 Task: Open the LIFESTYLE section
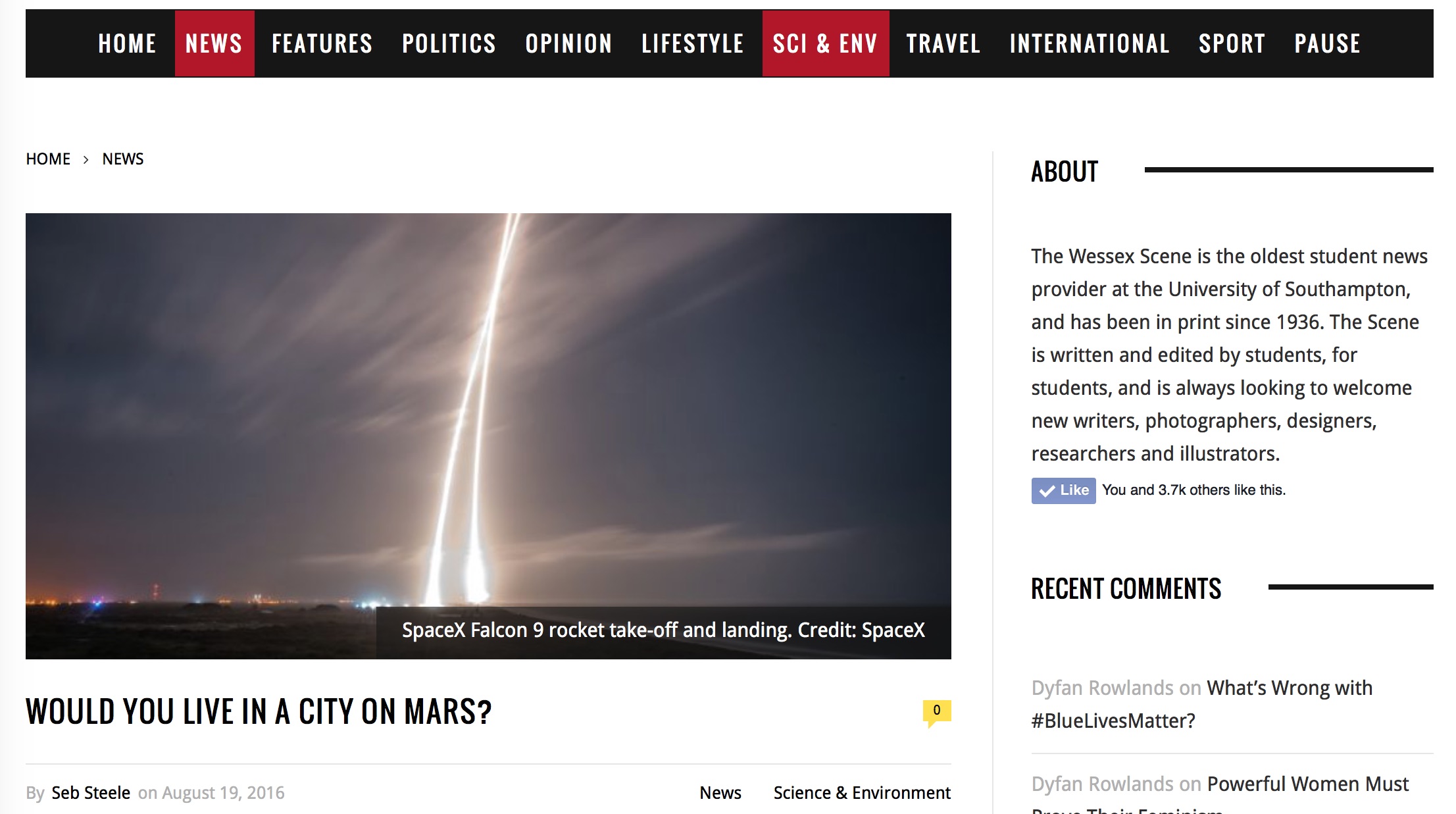click(693, 43)
